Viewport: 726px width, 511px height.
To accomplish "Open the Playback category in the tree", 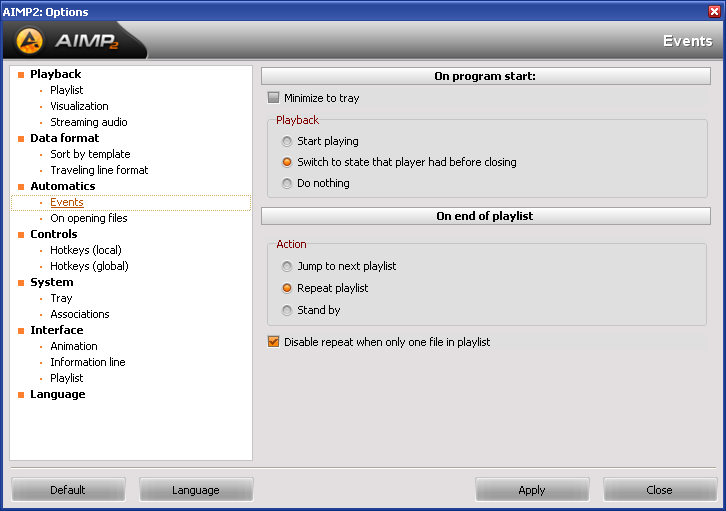I will tap(56, 74).
